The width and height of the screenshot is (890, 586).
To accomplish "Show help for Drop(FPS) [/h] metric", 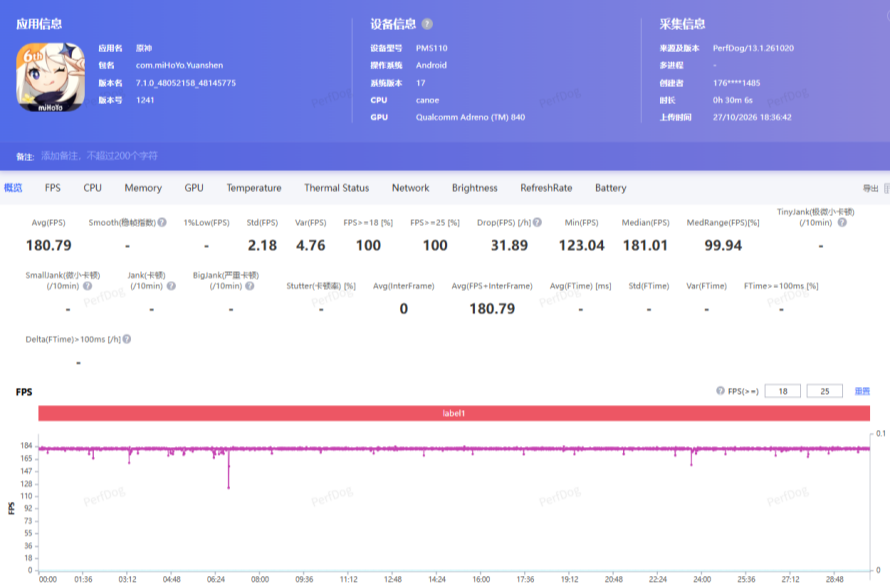I will (537, 222).
